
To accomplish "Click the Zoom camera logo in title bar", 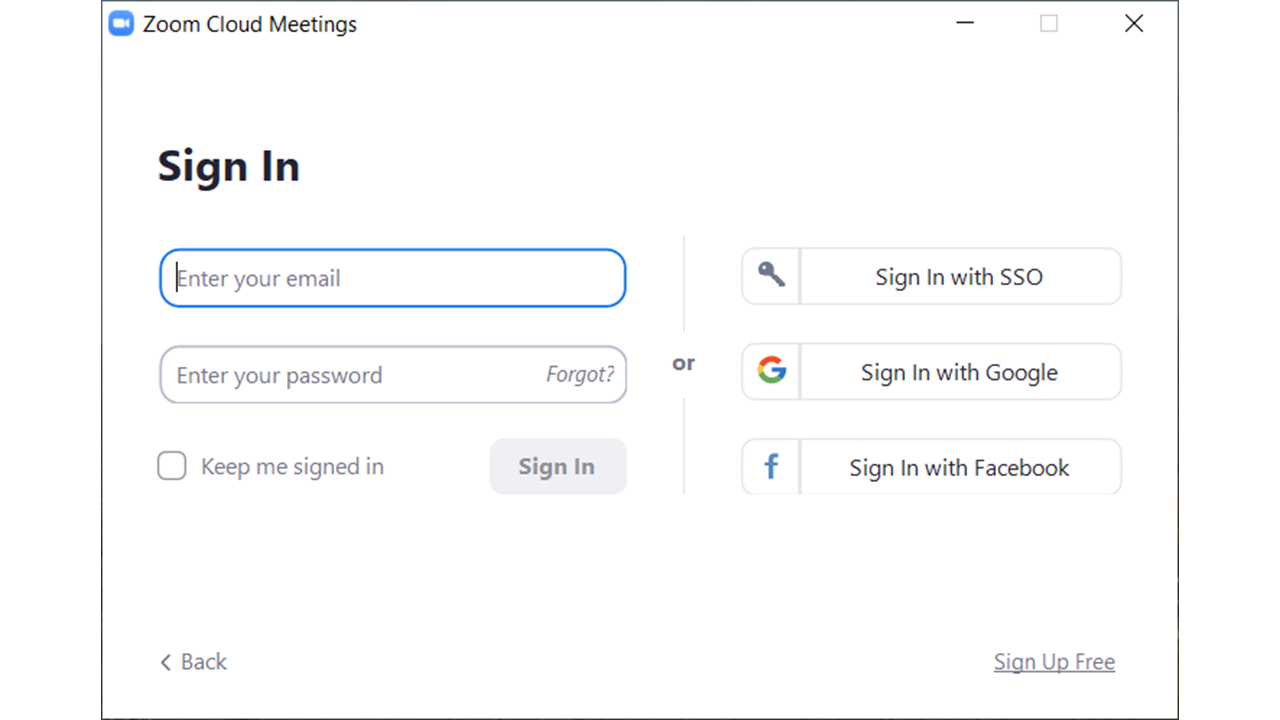I will (121, 24).
